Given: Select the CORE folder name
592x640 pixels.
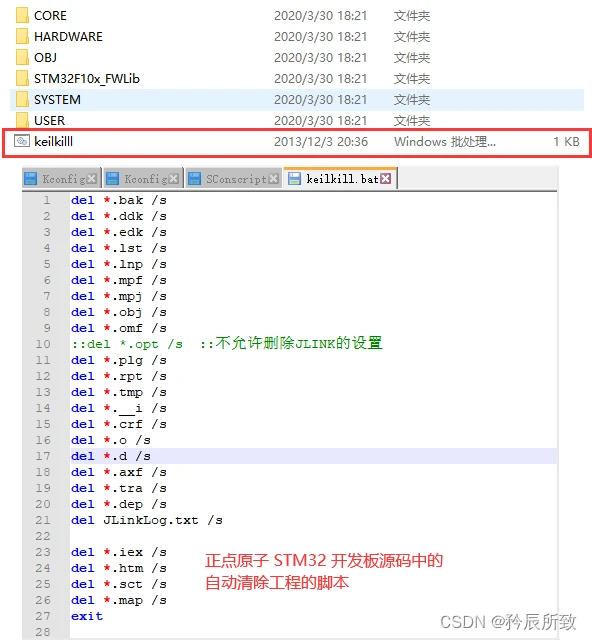Looking at the screenshot, I should click(x=50, y=16).
